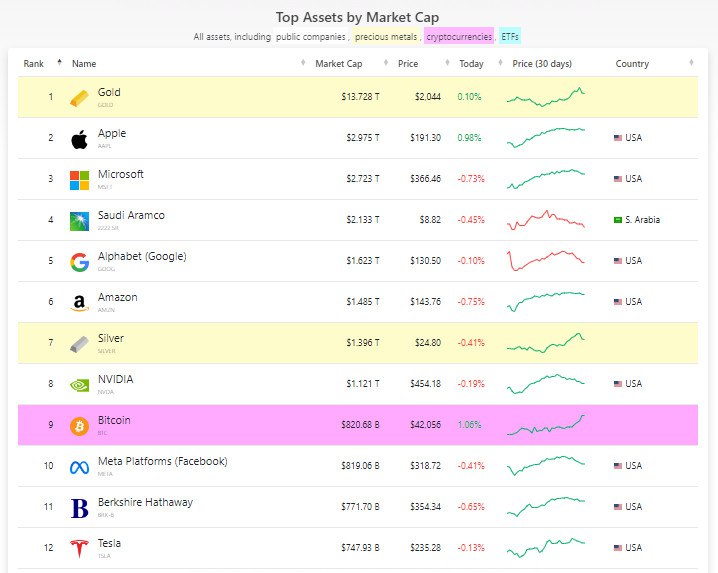Sort by Market Cap column arrow

tap(386, 62)
